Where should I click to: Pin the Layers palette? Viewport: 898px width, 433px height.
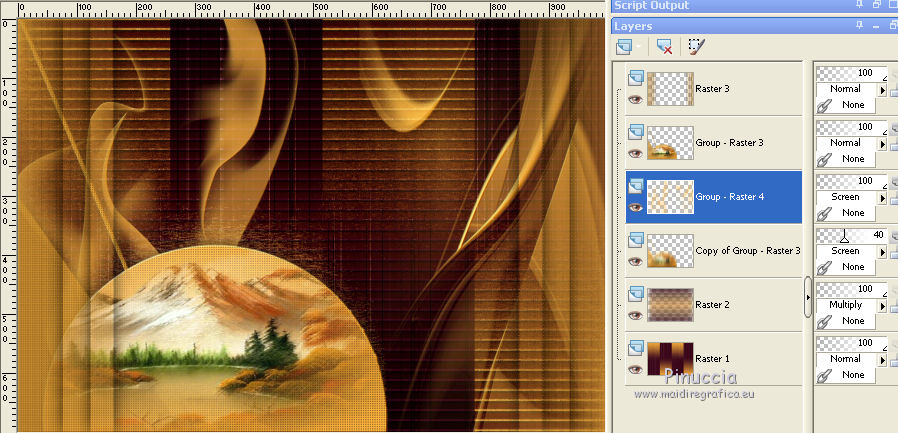click(860, 26)
